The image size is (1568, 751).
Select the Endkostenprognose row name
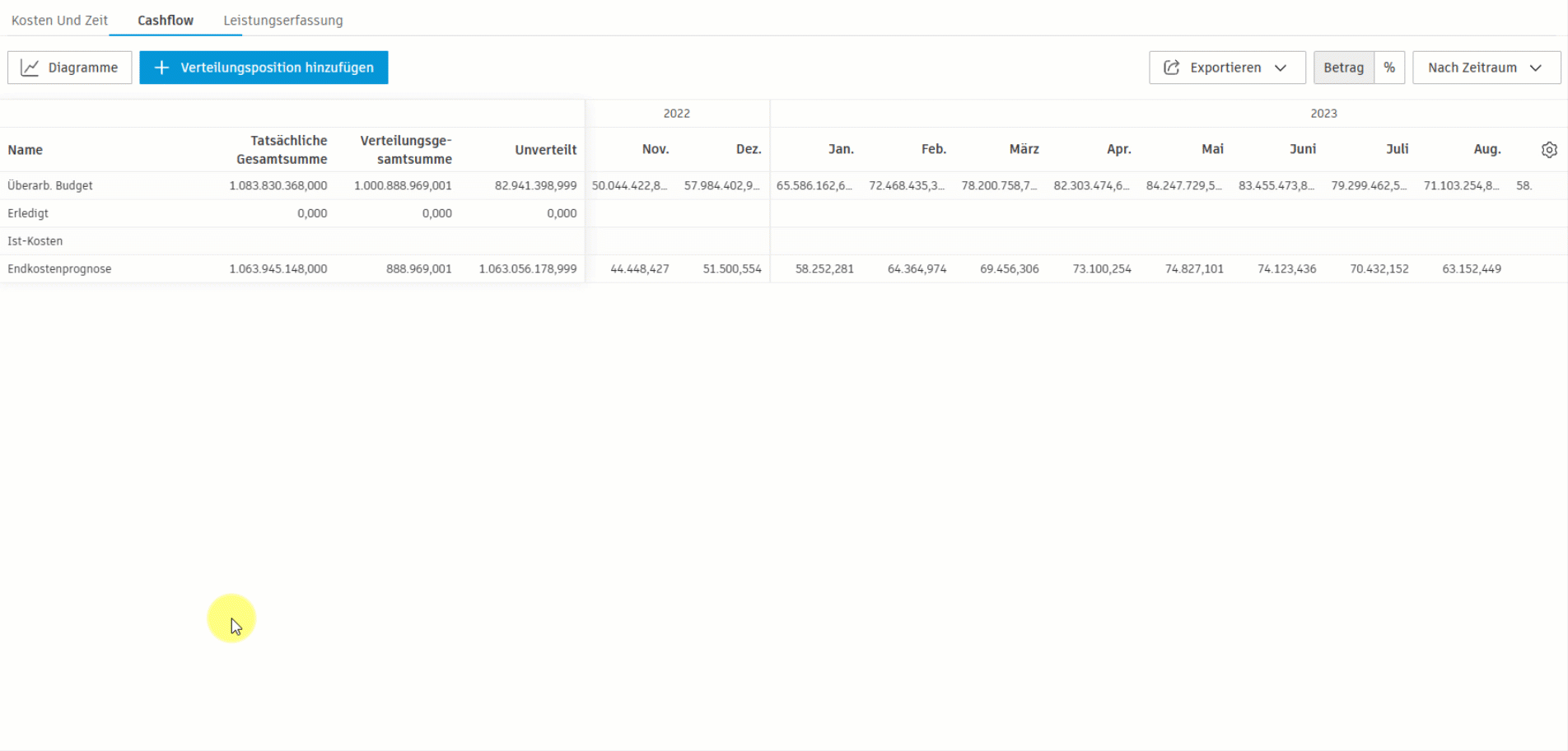click(59, 269)
